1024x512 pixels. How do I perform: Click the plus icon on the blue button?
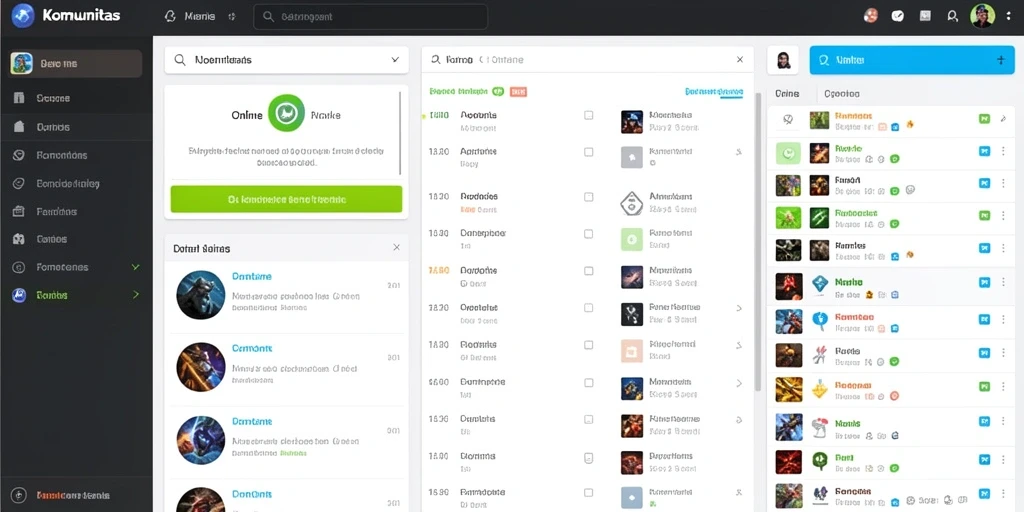tap(1000, 60)
